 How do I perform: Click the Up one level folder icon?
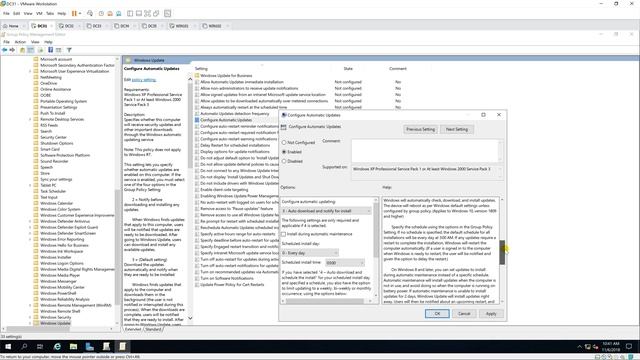(x=22, y=50)
